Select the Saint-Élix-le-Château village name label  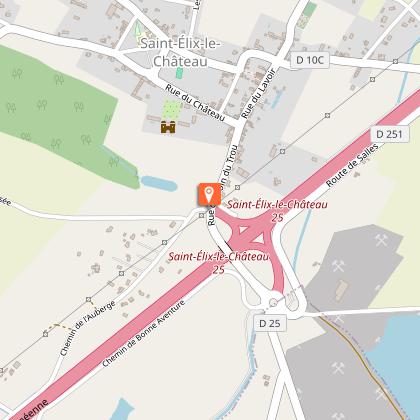(x=180, y=53)
